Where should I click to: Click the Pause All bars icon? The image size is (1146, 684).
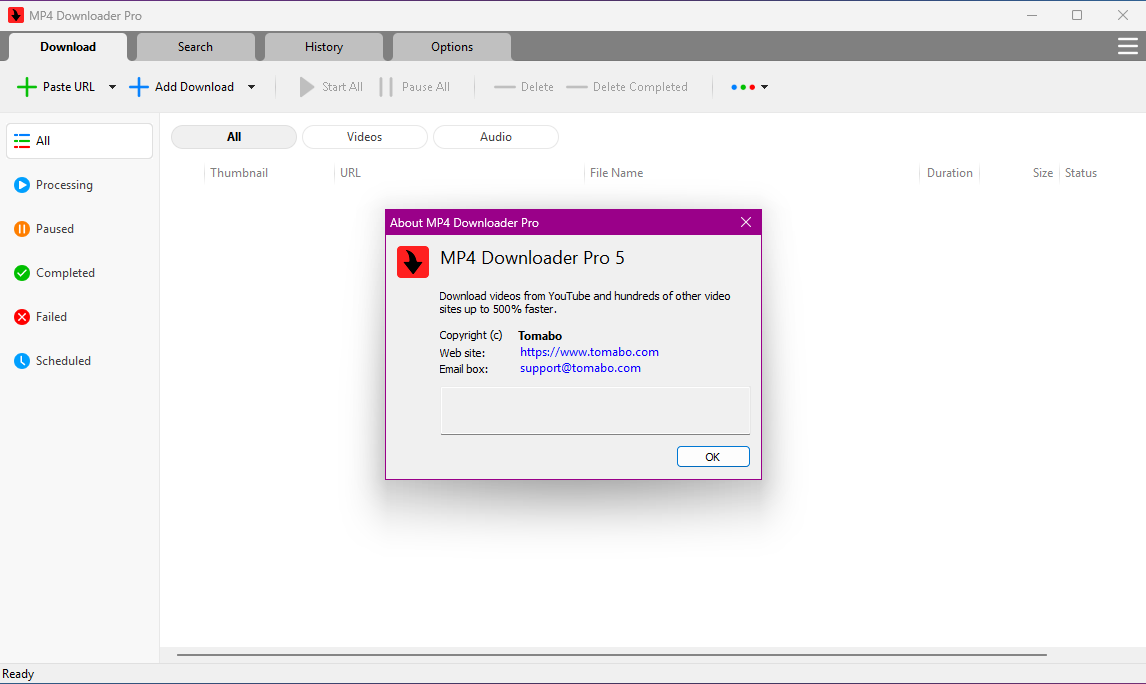(x=386, y=87)
